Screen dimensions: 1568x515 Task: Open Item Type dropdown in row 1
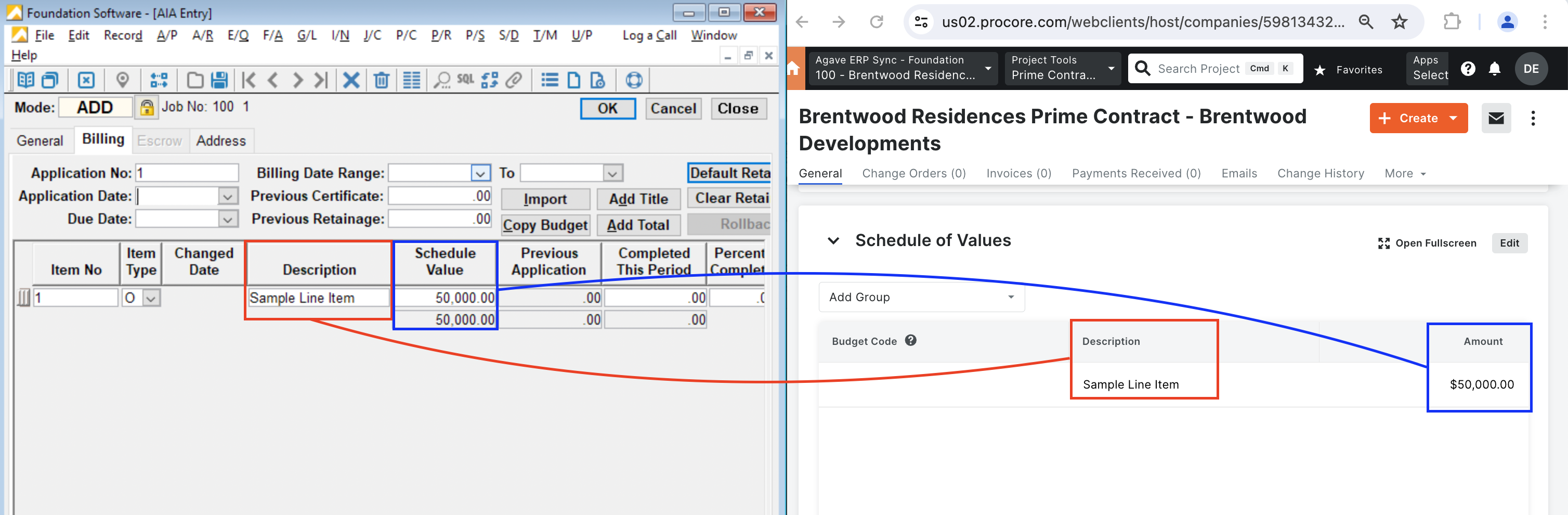coord(152,298)
